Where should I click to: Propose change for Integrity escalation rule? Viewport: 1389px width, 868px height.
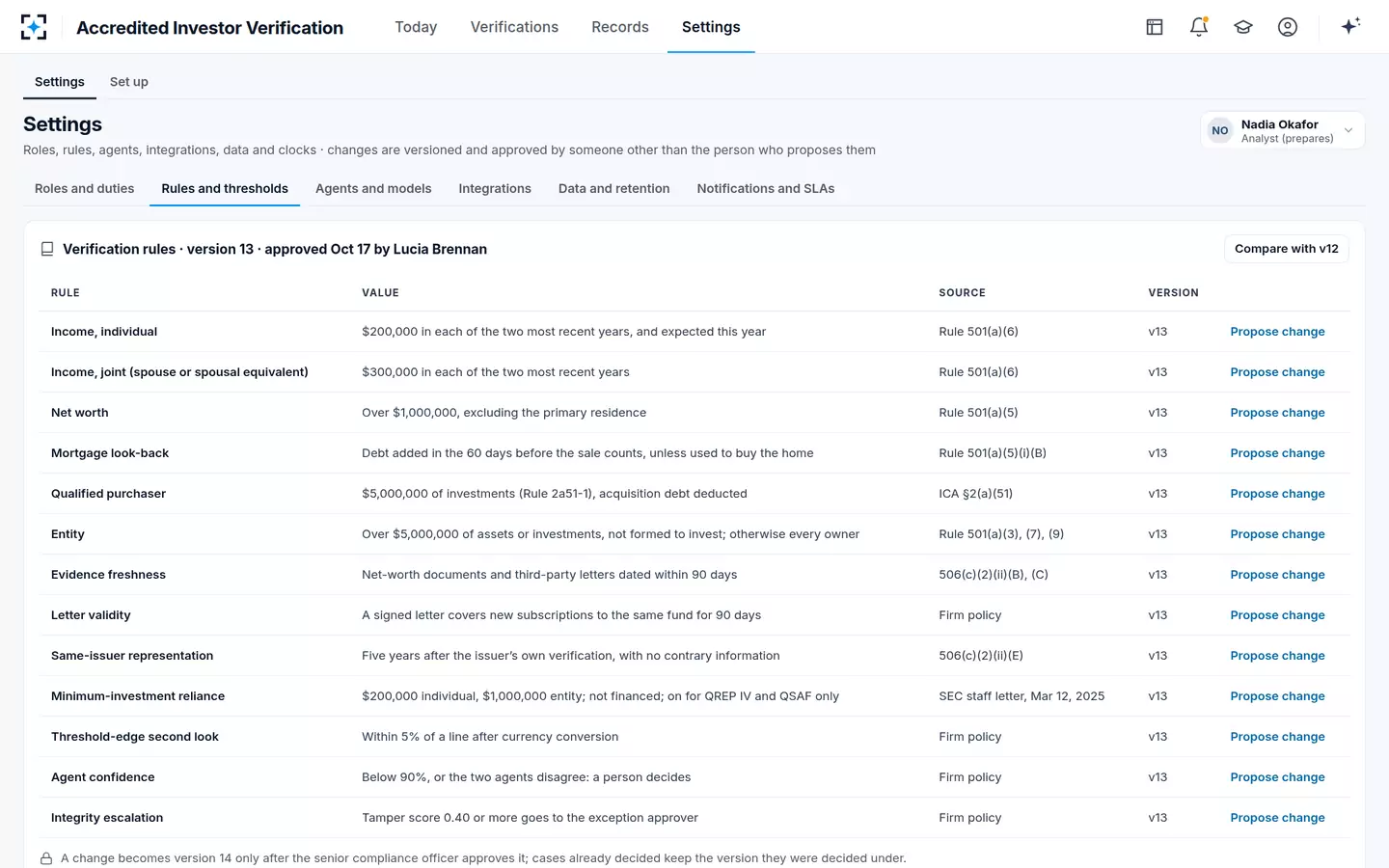[1278, 818]
